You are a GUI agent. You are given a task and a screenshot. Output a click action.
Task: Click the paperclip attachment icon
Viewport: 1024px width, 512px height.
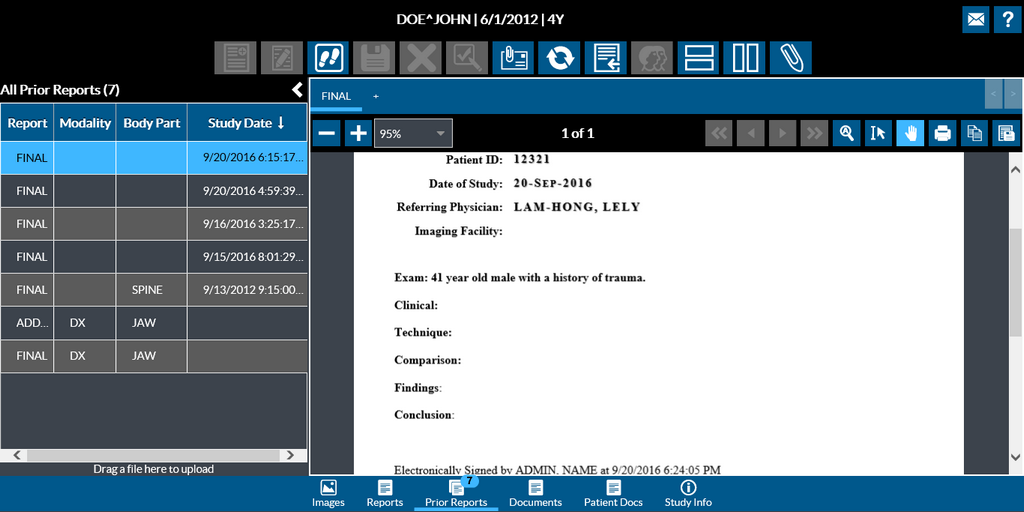point(790,58)
